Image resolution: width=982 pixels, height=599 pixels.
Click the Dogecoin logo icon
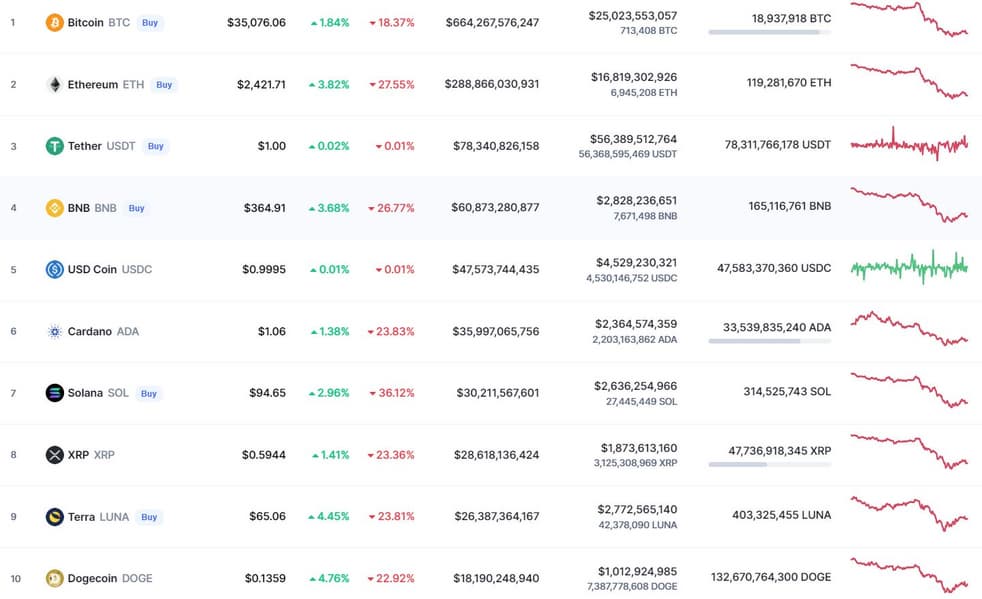54,578
